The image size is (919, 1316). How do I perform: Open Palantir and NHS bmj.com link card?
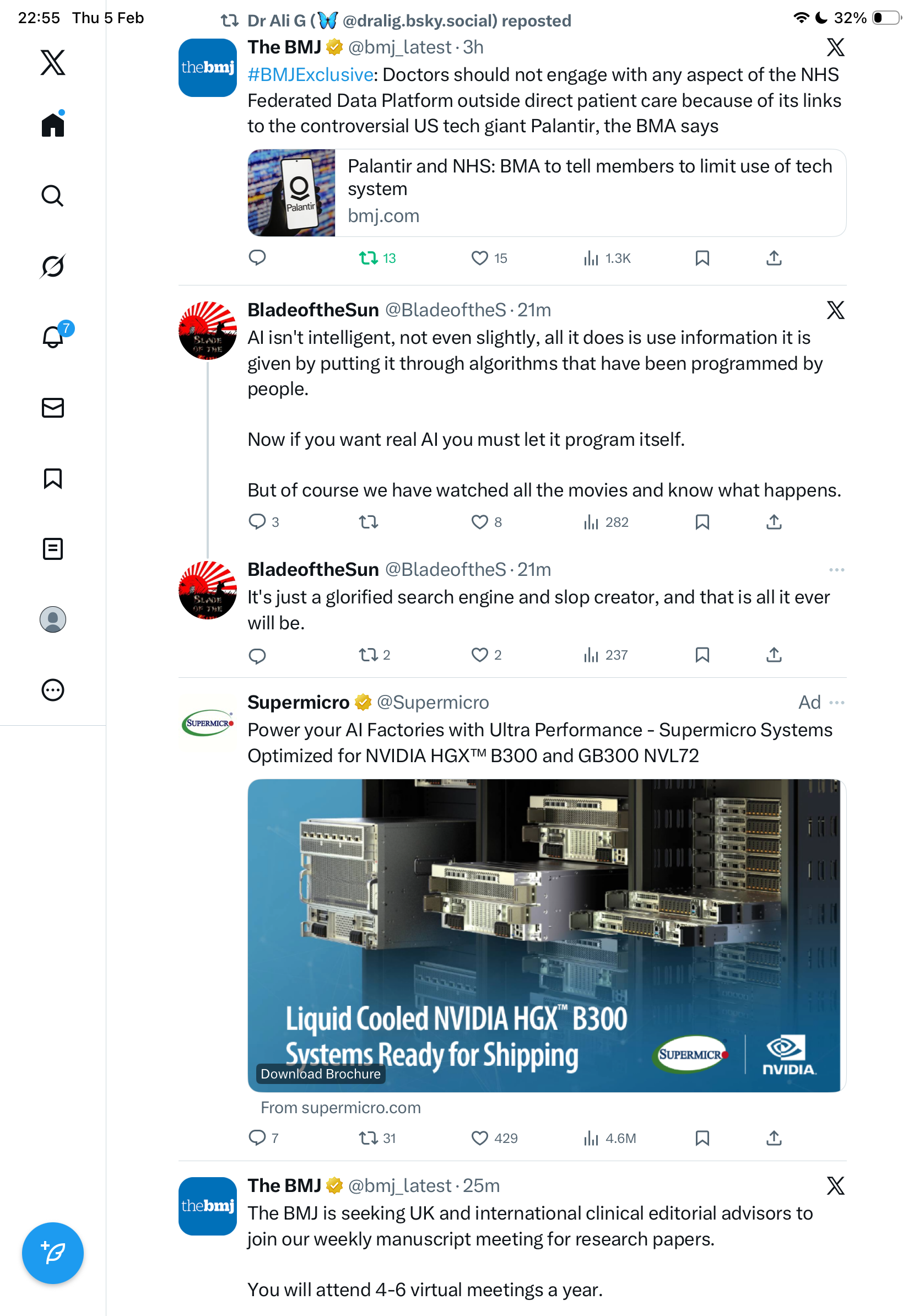pyautogui.click(x=547, y=192)
